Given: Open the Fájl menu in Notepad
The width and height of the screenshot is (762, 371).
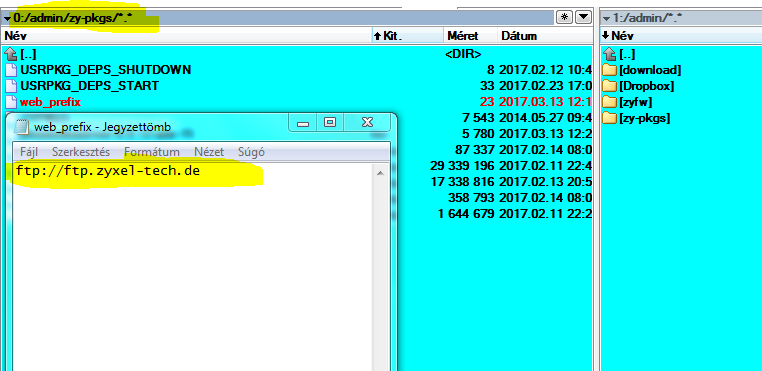Looking at the screenshot, I should pos(29,152).
